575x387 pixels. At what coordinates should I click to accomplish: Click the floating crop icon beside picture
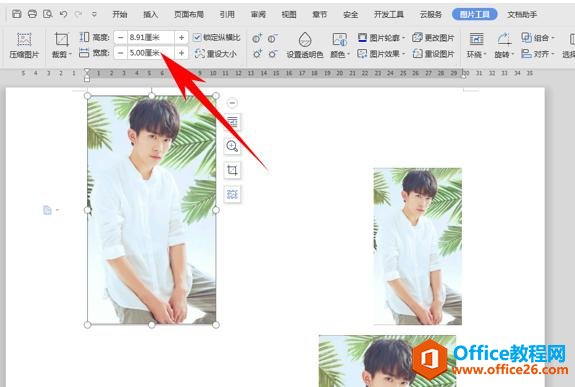coord(232,170)
